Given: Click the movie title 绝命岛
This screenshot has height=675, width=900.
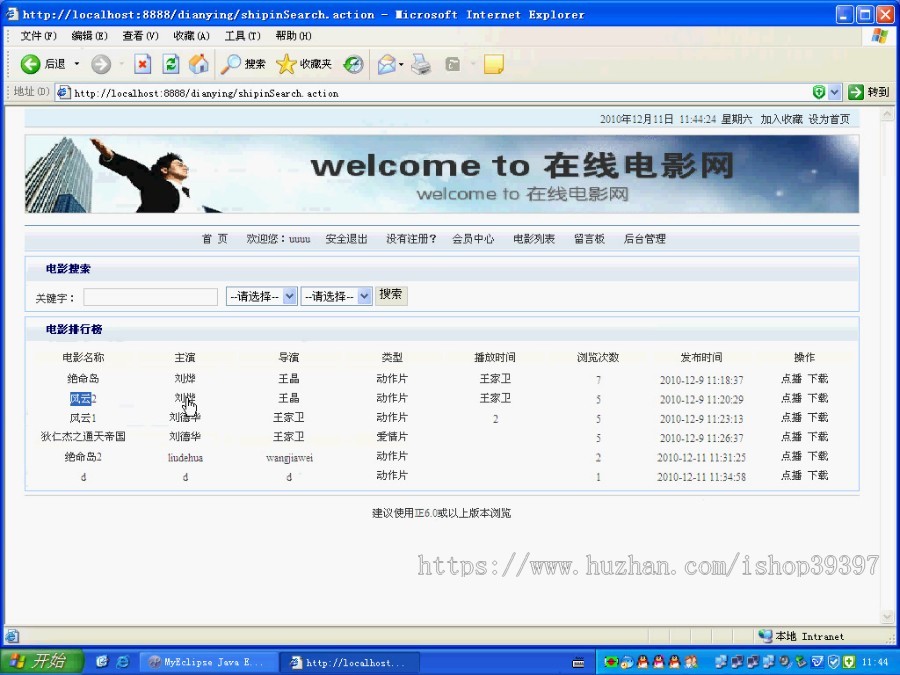Looking at the screenshot, I should click(x=83, y=378).
